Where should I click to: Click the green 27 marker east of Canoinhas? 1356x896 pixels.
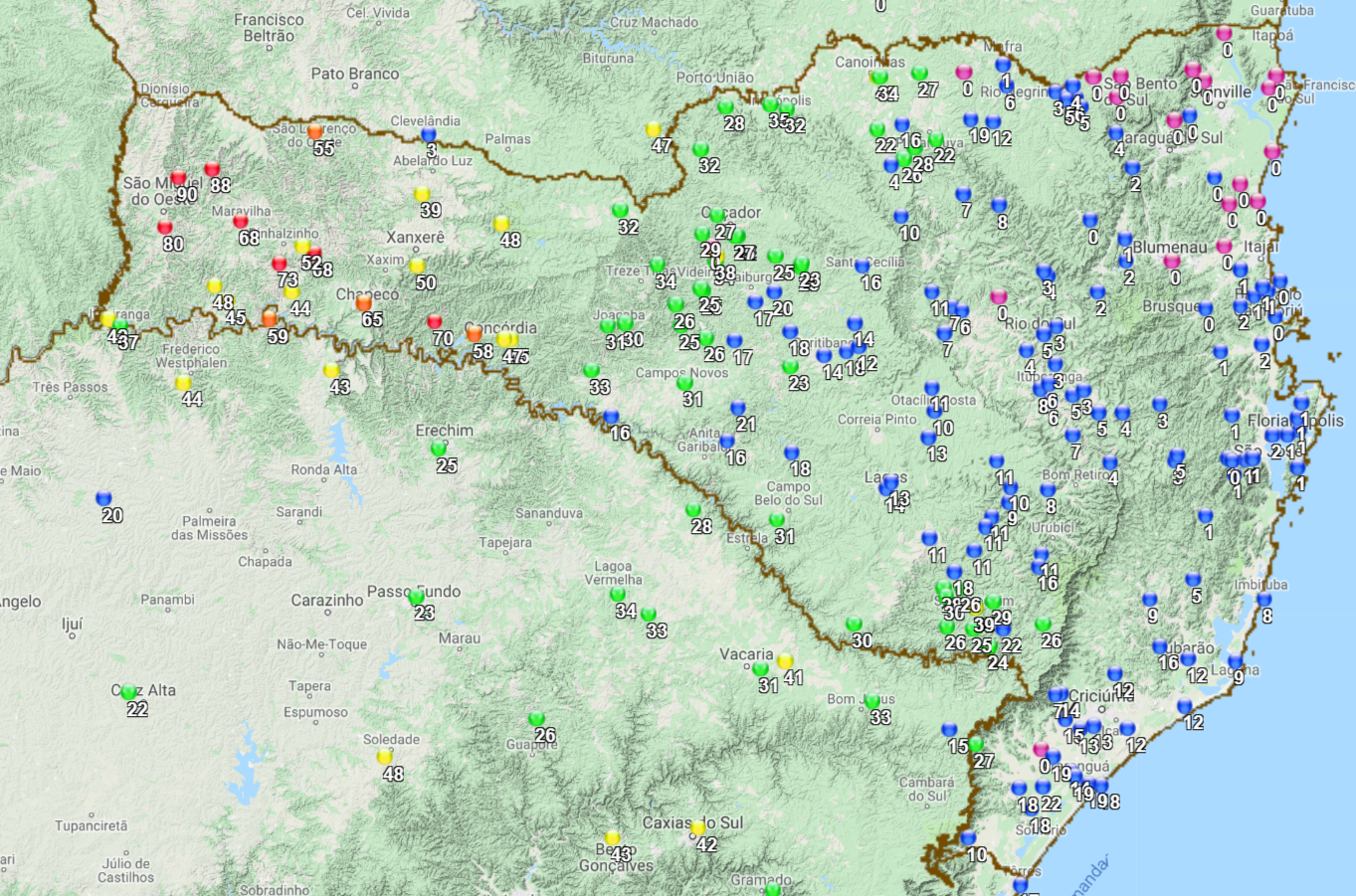(919, 75)
